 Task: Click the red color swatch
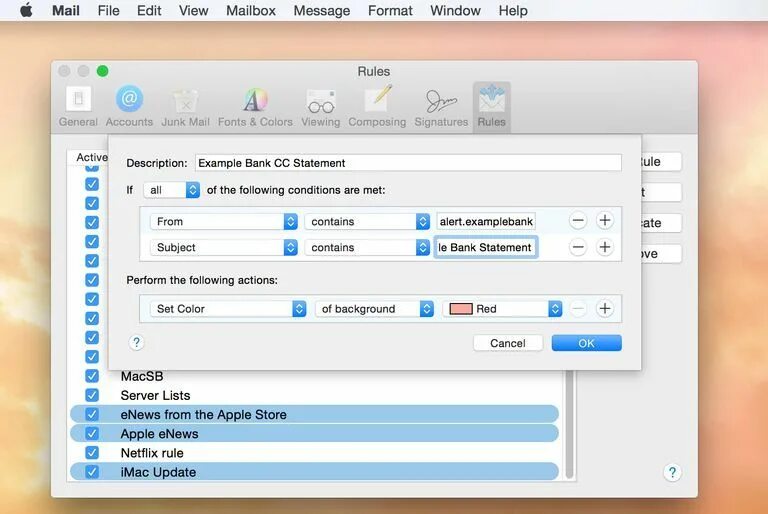tap(460, 309)
